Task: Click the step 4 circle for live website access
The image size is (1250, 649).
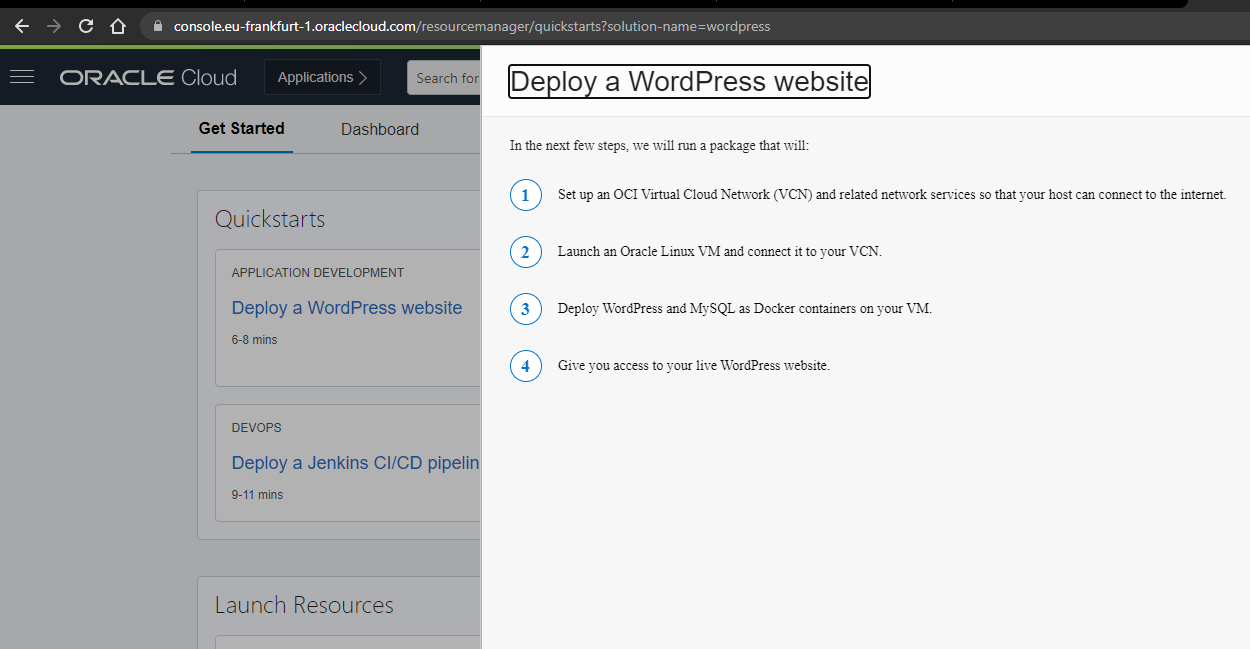Action: (526, 366)
